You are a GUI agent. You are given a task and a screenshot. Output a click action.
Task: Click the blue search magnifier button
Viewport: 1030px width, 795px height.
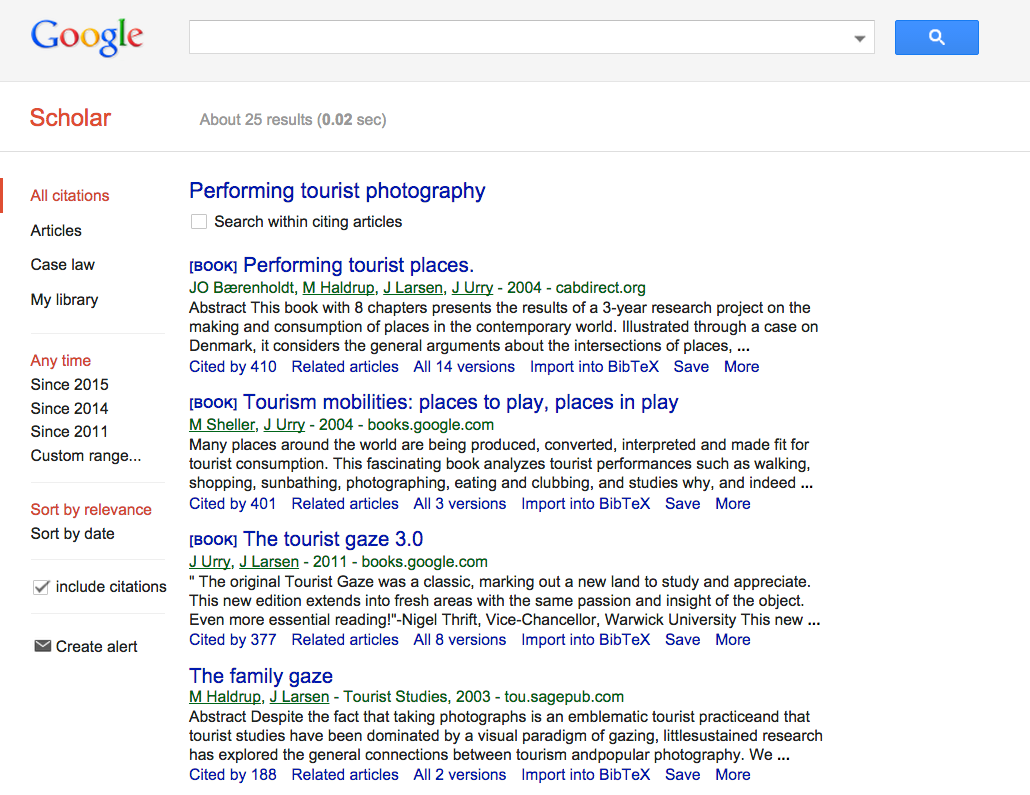point(936,36)
